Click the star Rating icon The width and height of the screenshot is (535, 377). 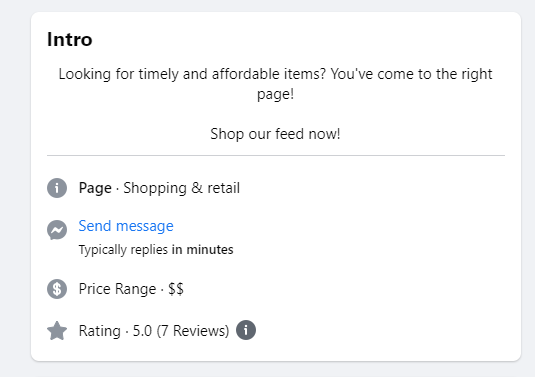pos(57,331)
